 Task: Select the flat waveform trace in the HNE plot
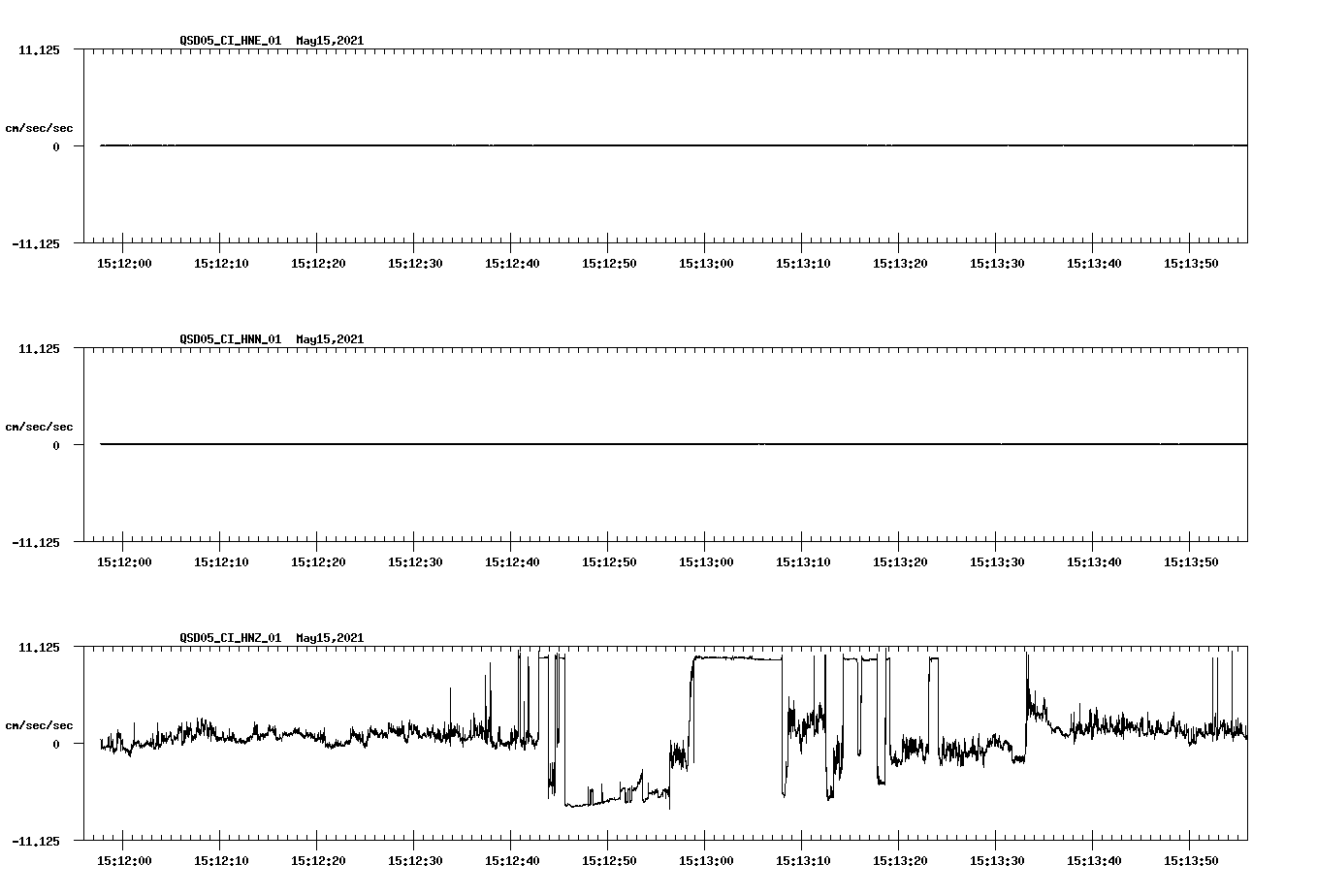(582, 145)
